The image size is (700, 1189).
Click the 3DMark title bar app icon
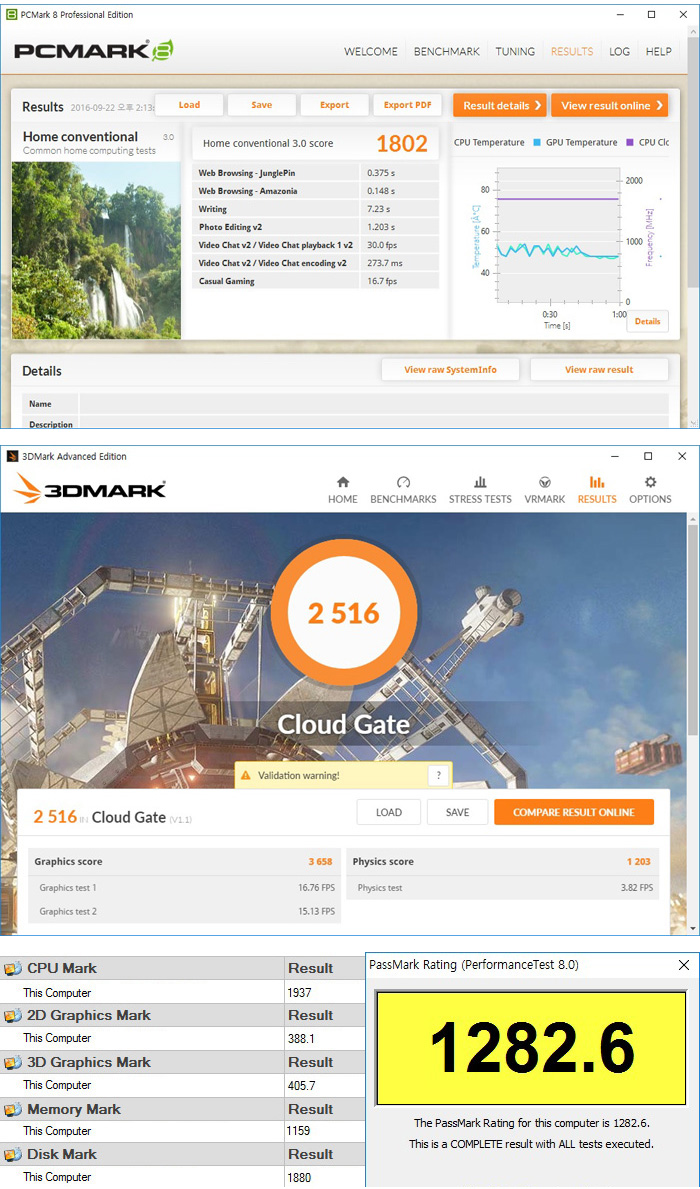[11, 456]
